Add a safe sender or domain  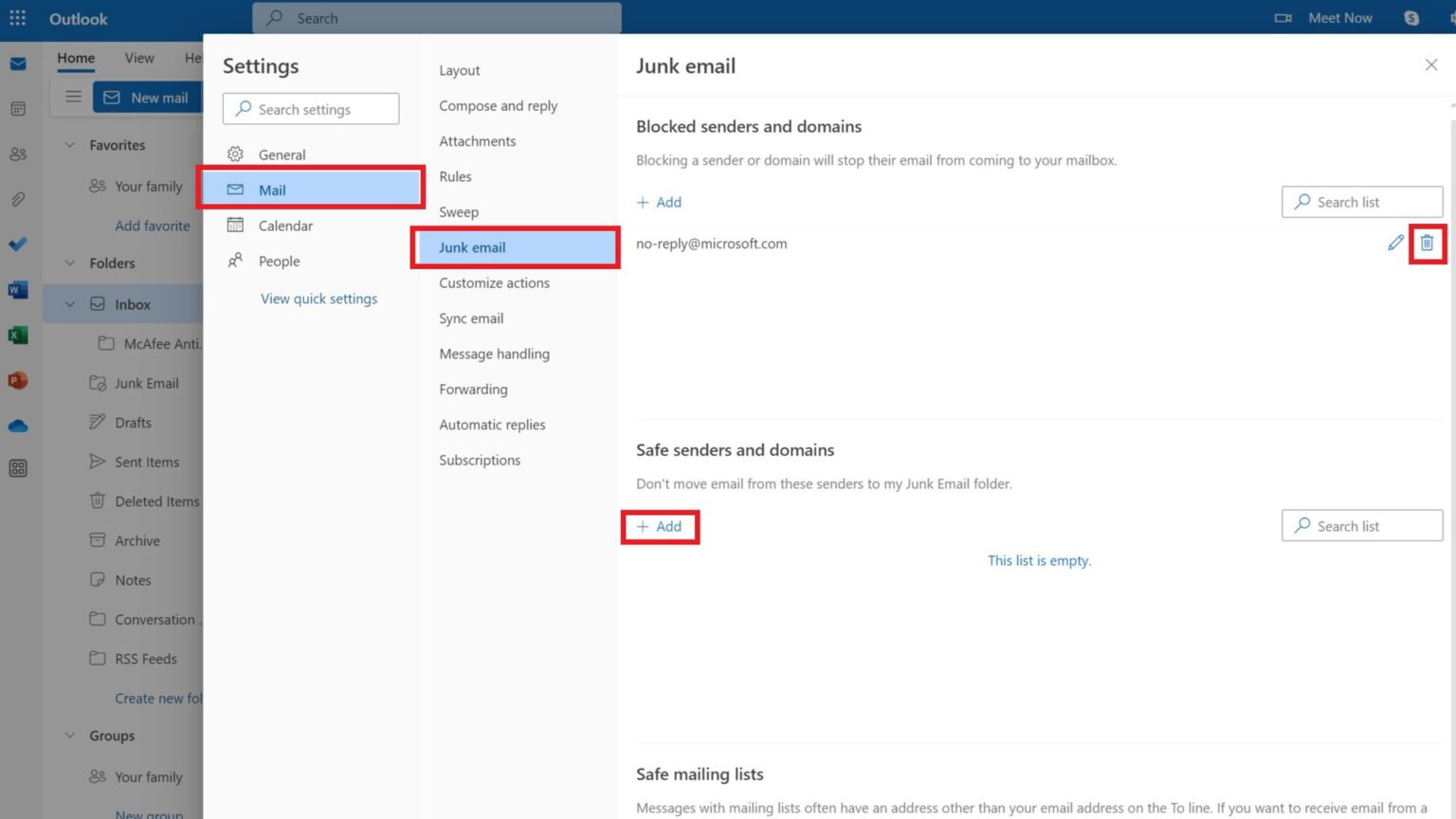tap(659, 526)
